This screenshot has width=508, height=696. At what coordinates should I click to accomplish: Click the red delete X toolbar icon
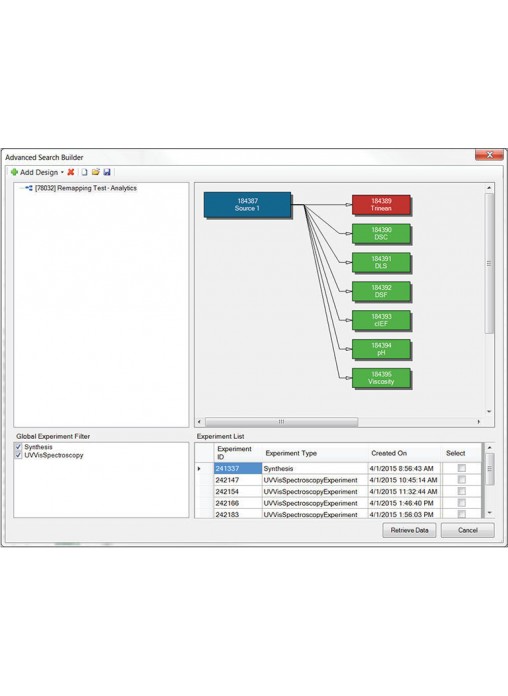tap(71, 172)
